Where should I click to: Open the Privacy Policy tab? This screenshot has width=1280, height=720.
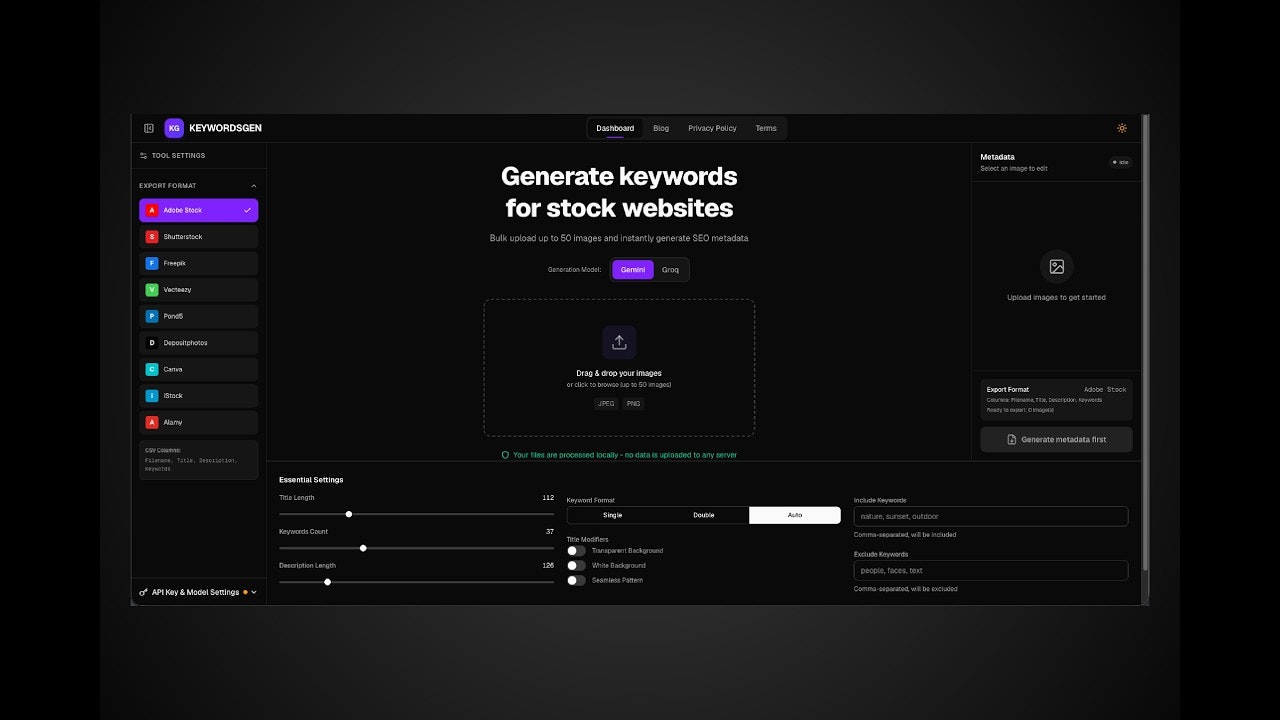(712, 128)
